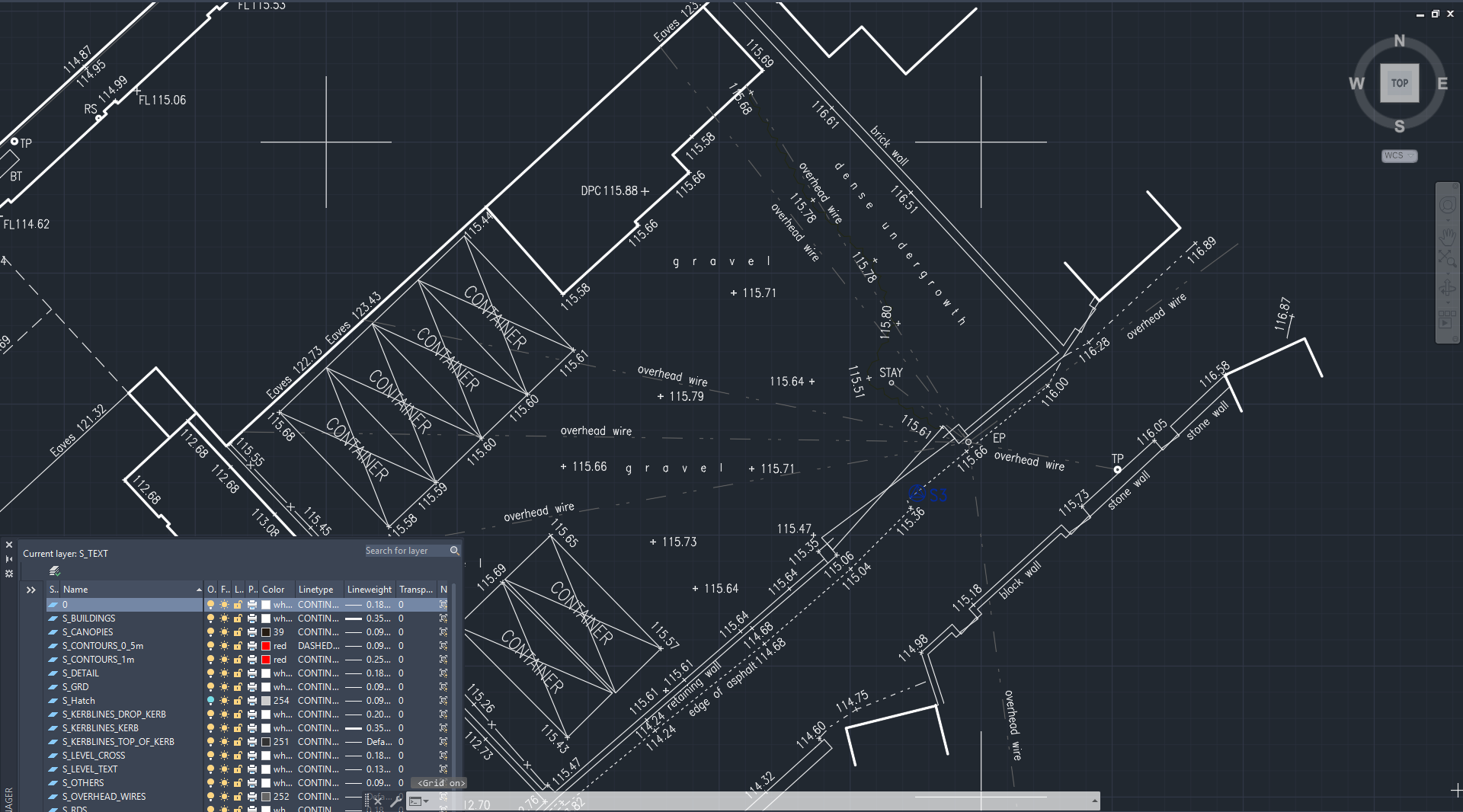Rotate view to North on the ViewCube compass
Image resolution: width=1463 pixels, height=812 pixels.
(1399, 41)
